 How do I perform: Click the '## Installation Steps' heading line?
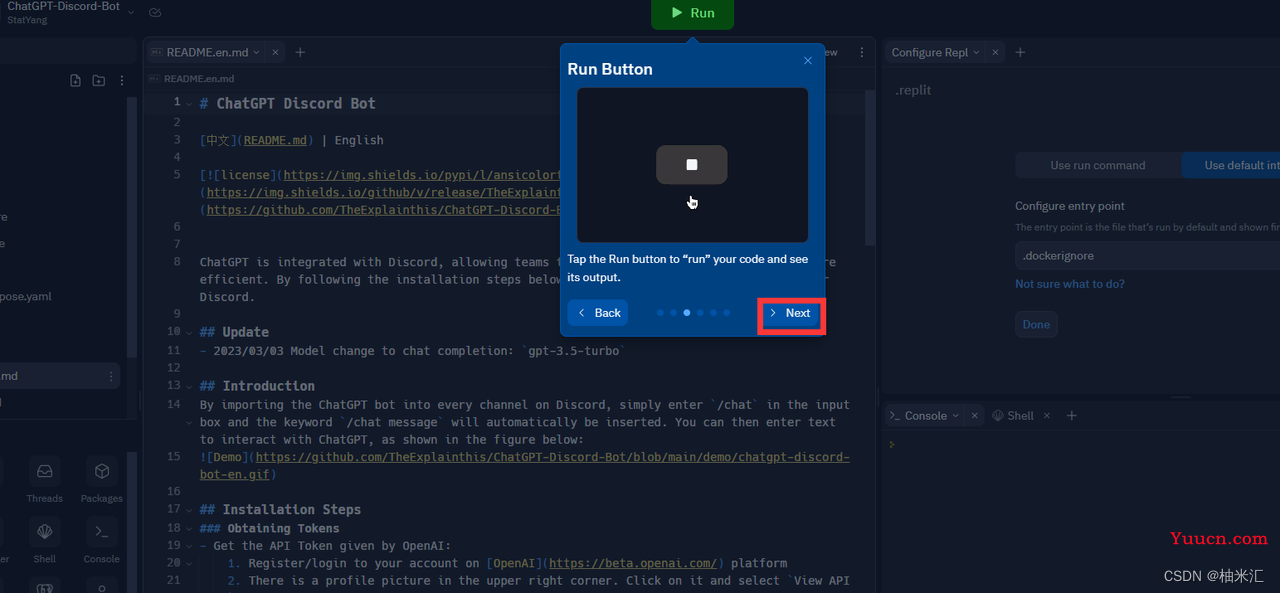point(280,510)
